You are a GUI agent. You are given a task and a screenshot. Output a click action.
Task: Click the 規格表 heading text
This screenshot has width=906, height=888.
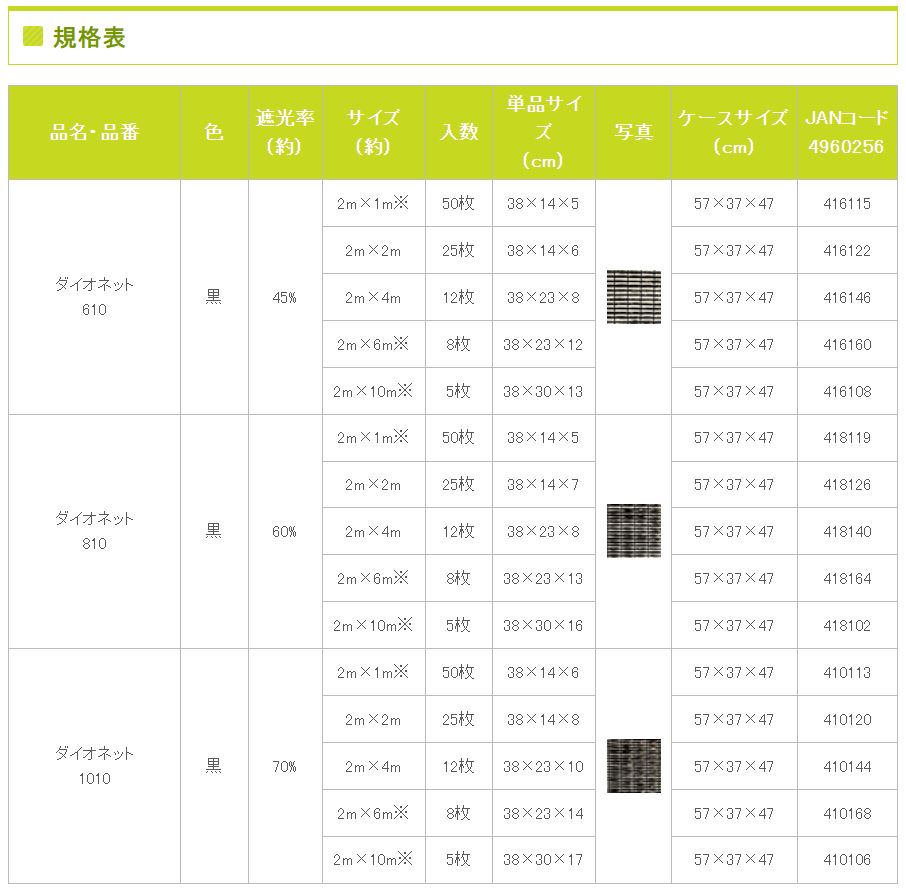[x=88, y=38]
